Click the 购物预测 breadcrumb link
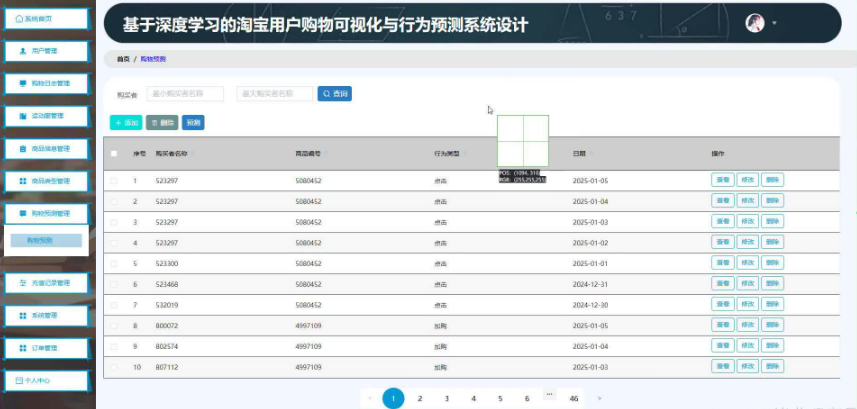 pos(153,59)
